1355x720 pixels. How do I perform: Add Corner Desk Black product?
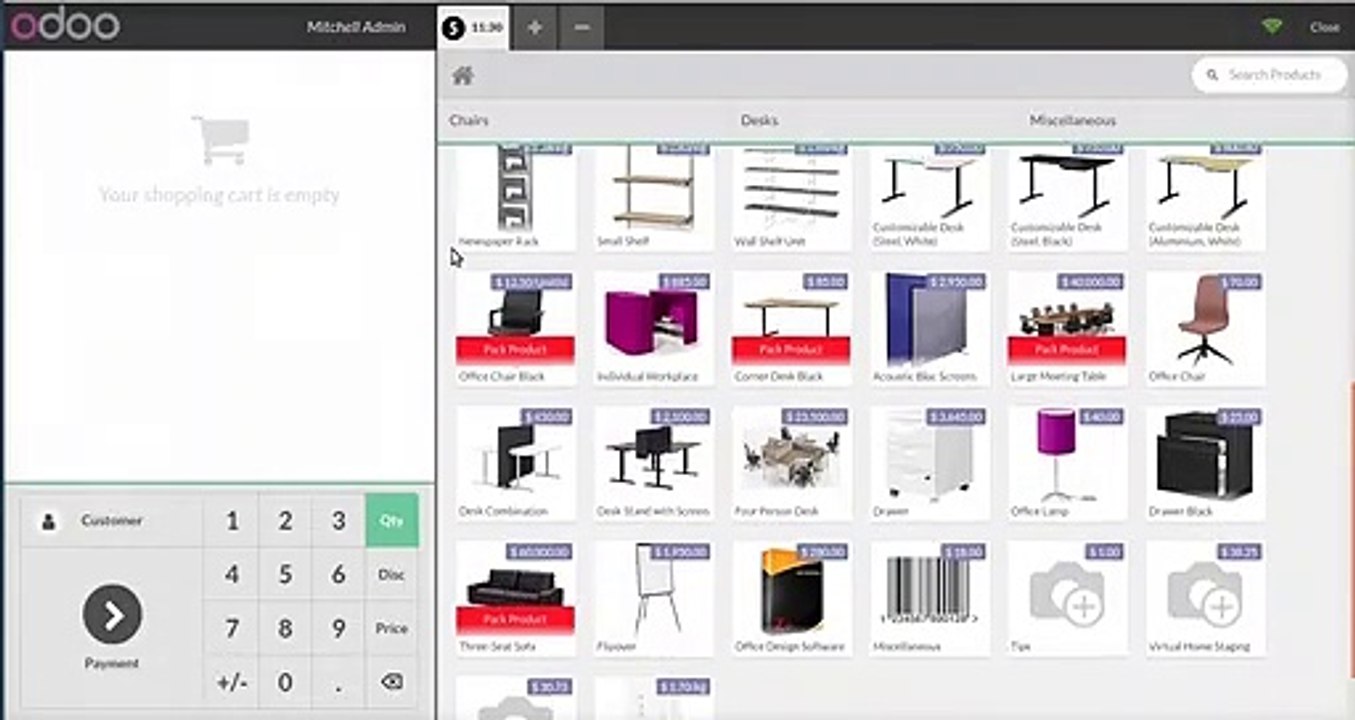pyautogui.click(x=792, y=329)
